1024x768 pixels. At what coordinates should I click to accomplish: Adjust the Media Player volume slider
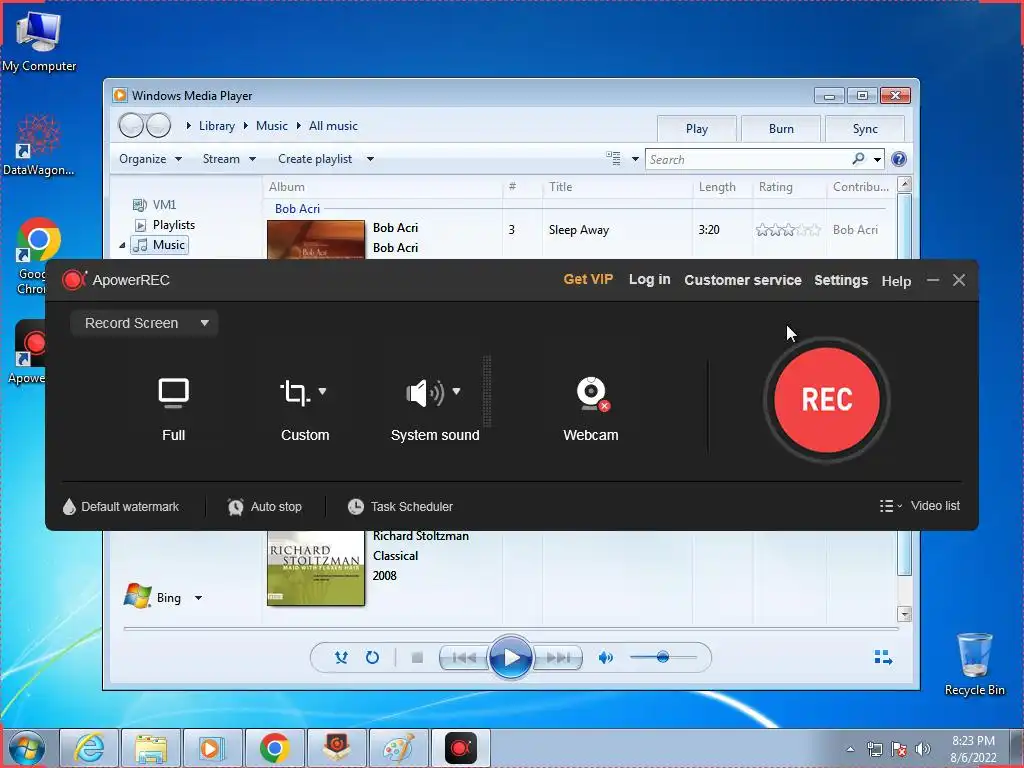pyautogui.click(x=663, y=657)
